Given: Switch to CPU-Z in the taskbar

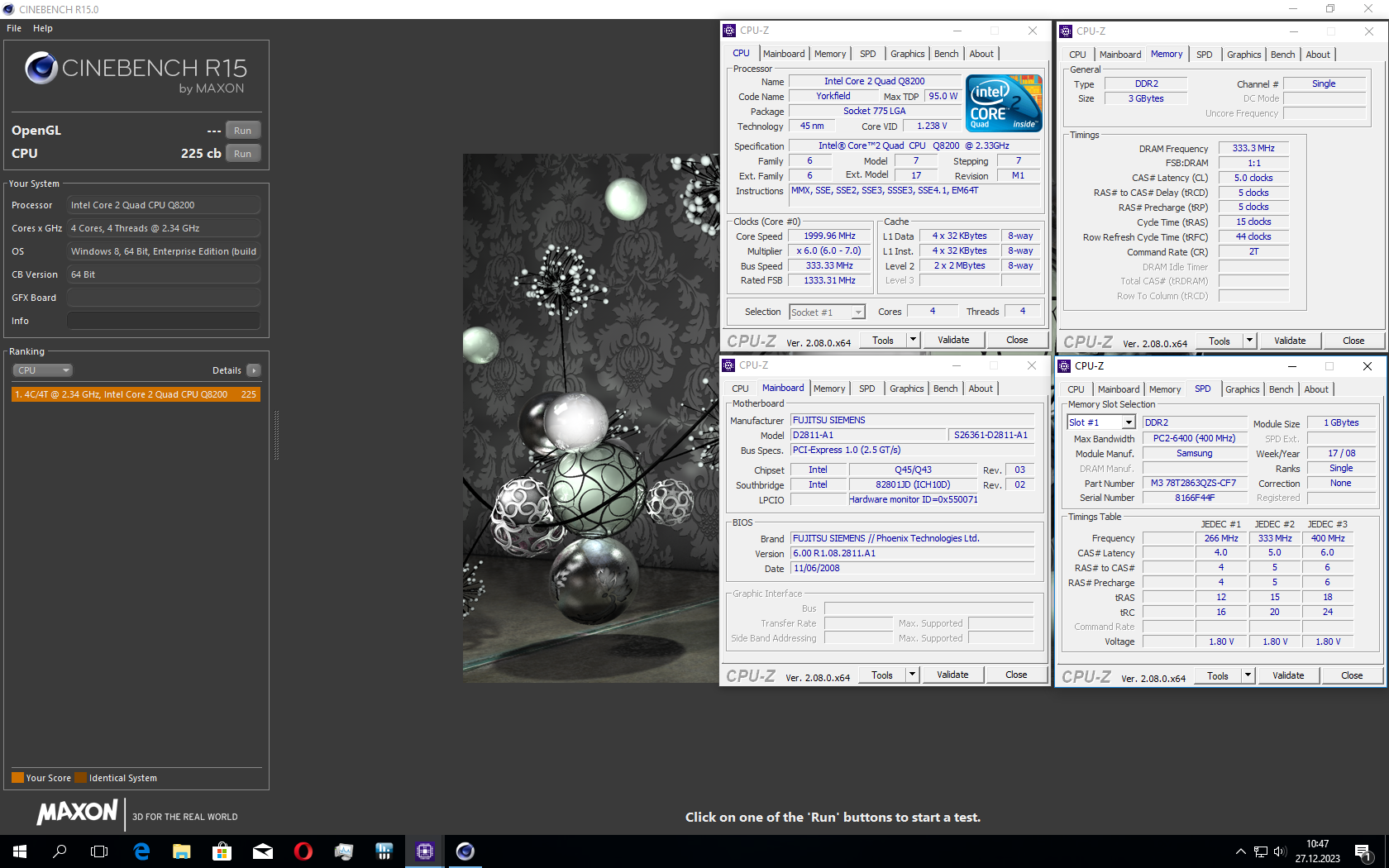Looking at the screenshot, I should click(425, 851).
